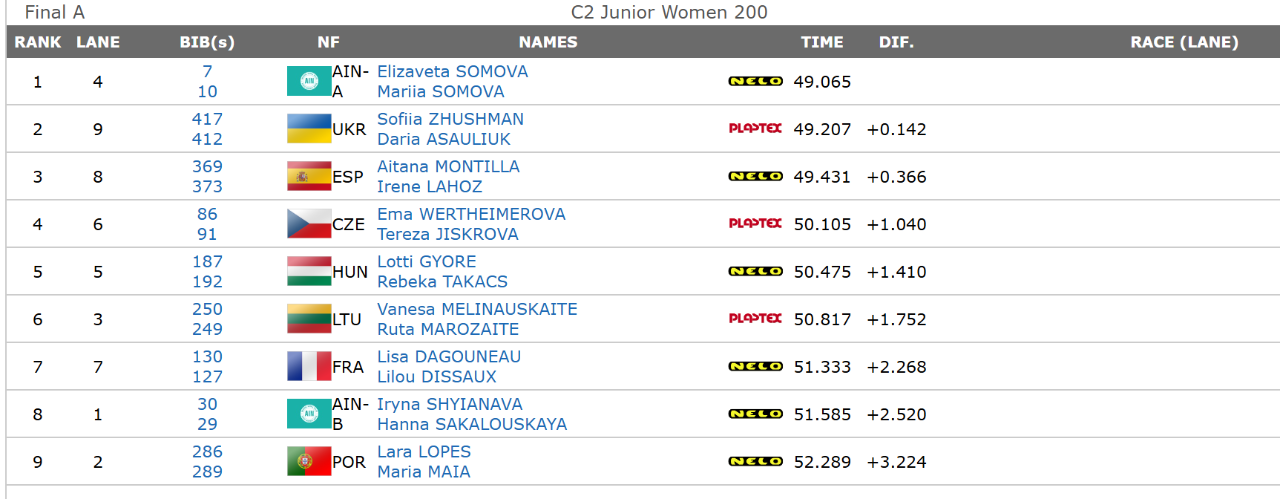Click the AIN-A team flag icon
This screenshot has height=499, width=1280.
point(309,81)
